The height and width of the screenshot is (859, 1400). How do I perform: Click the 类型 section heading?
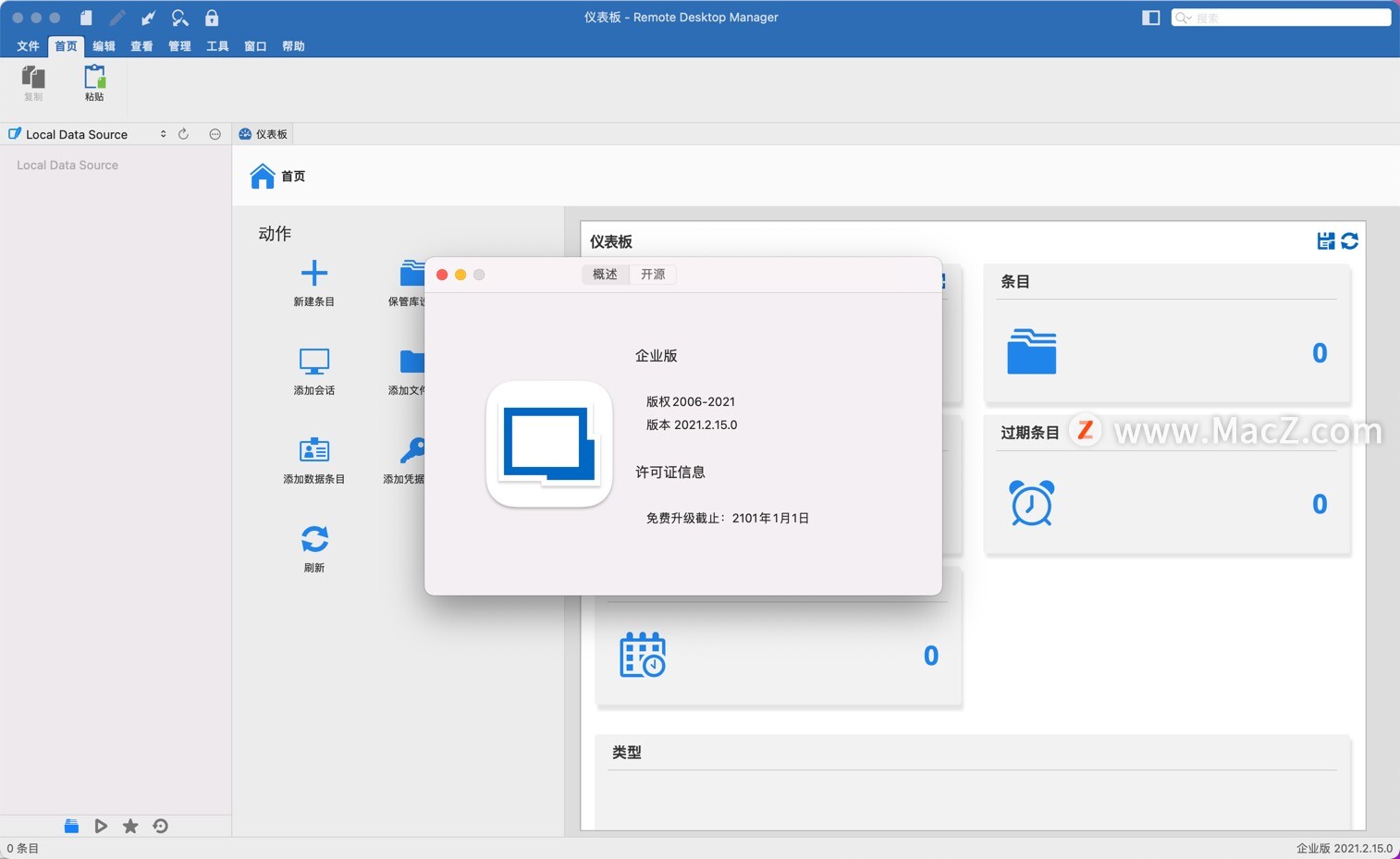click(627, 753)
